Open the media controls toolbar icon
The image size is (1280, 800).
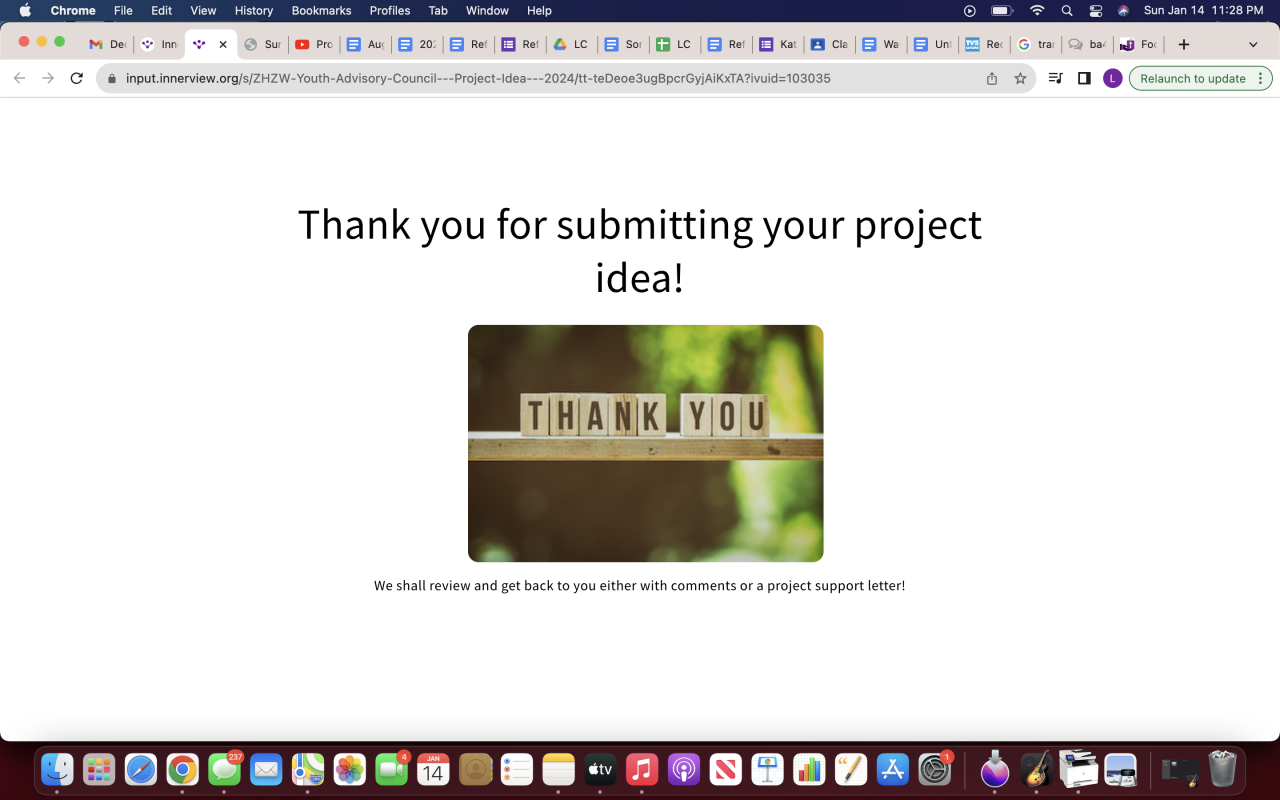point(1055,78)
